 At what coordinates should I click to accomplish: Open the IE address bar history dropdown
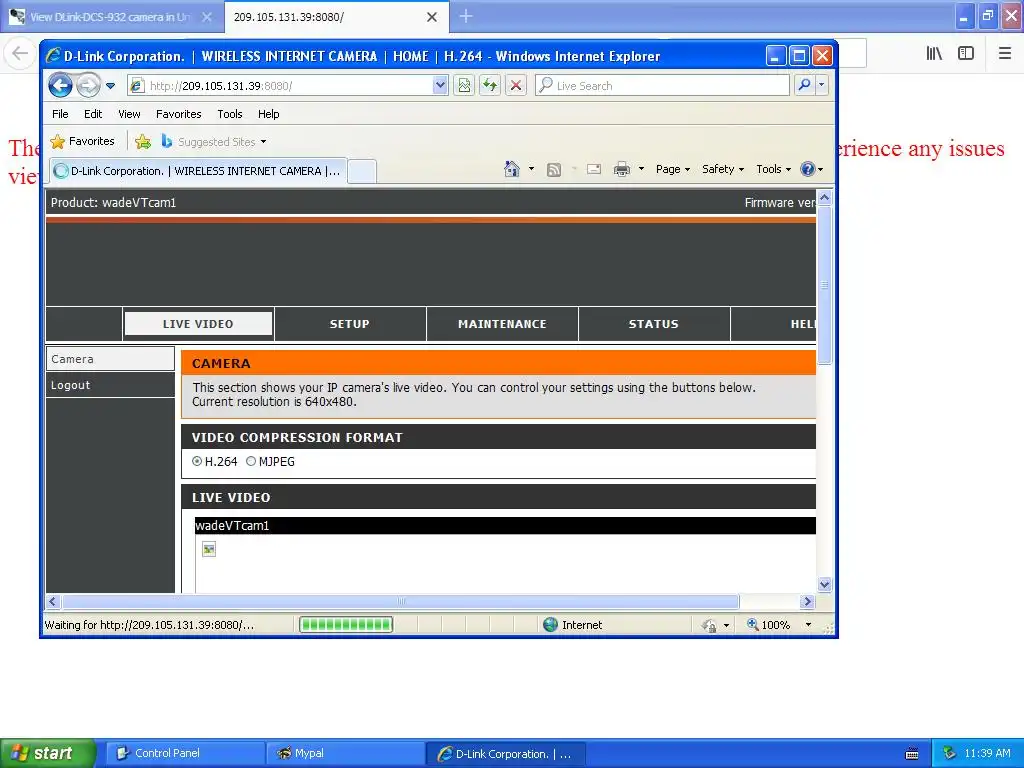440,85
